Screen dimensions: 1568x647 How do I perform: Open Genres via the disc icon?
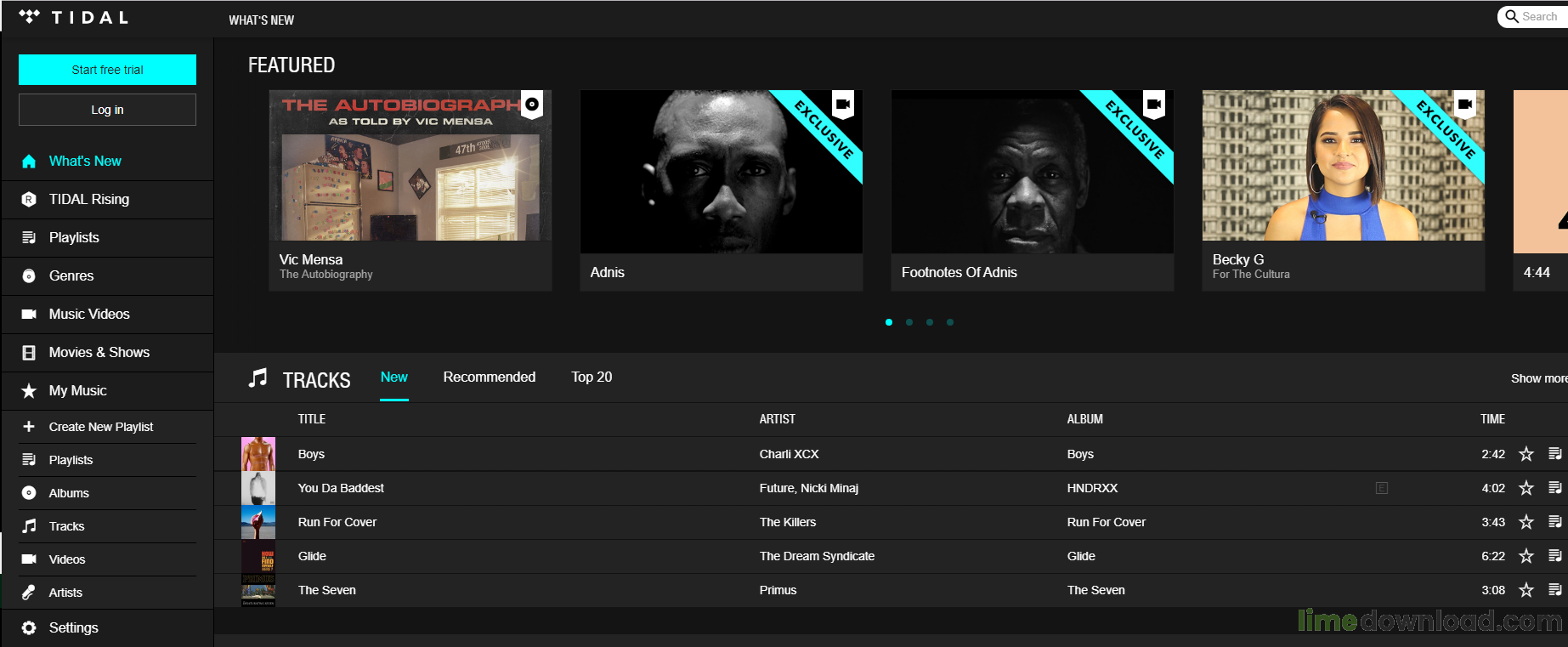click(x=29, y=276)
